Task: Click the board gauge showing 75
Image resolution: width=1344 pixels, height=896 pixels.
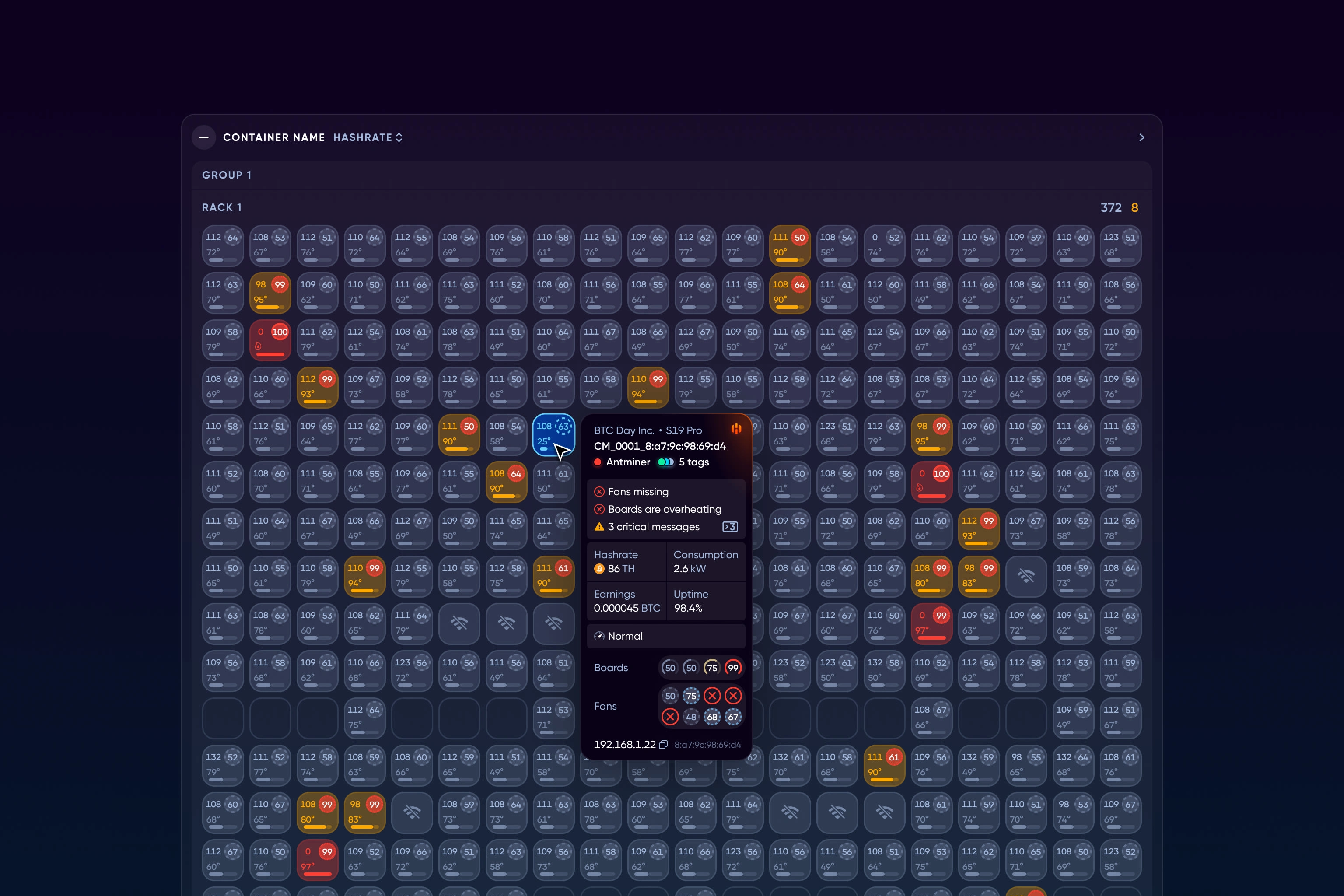Action: point(711,668)
